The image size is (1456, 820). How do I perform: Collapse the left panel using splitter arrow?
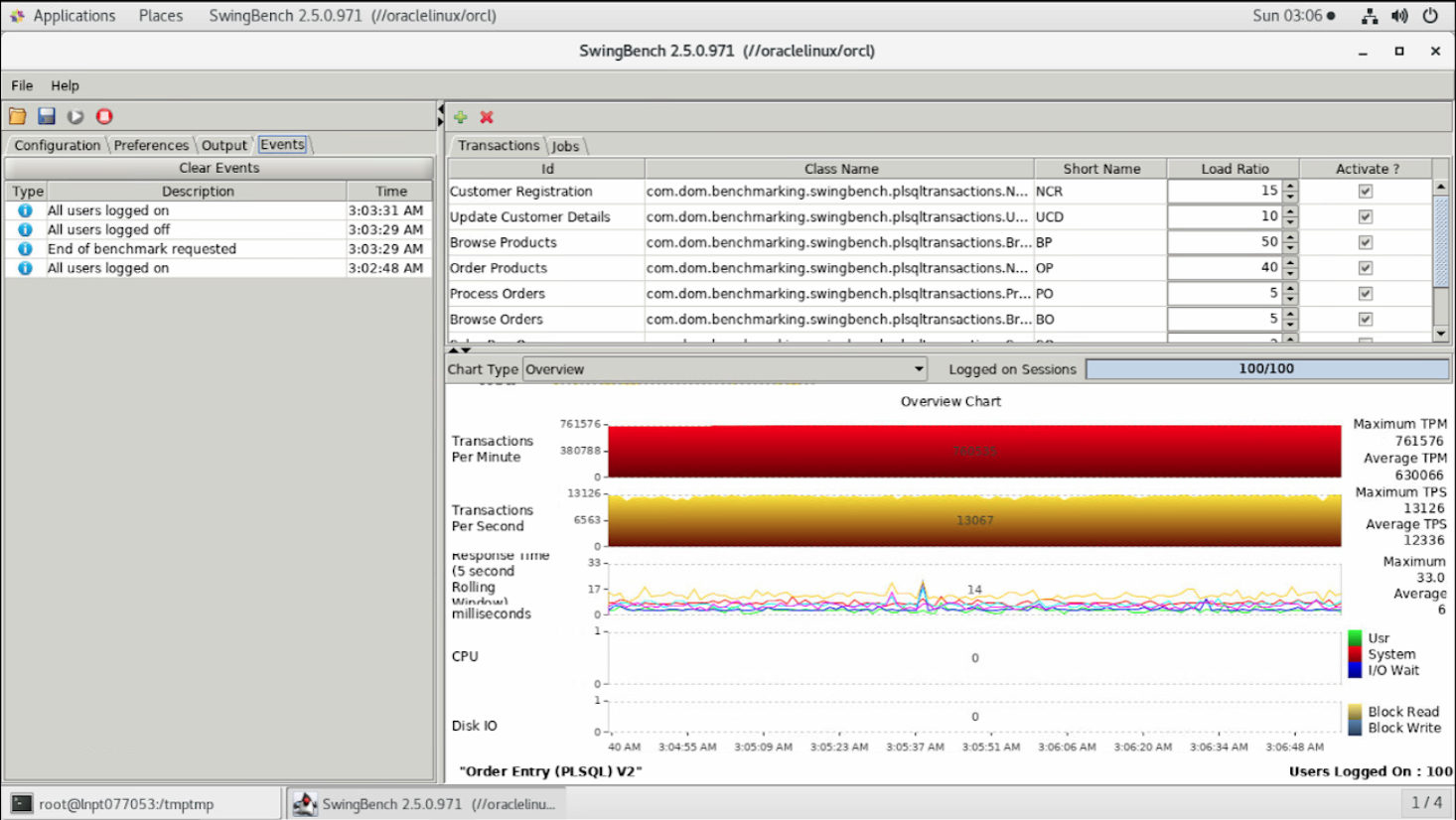tap(440, 109)
